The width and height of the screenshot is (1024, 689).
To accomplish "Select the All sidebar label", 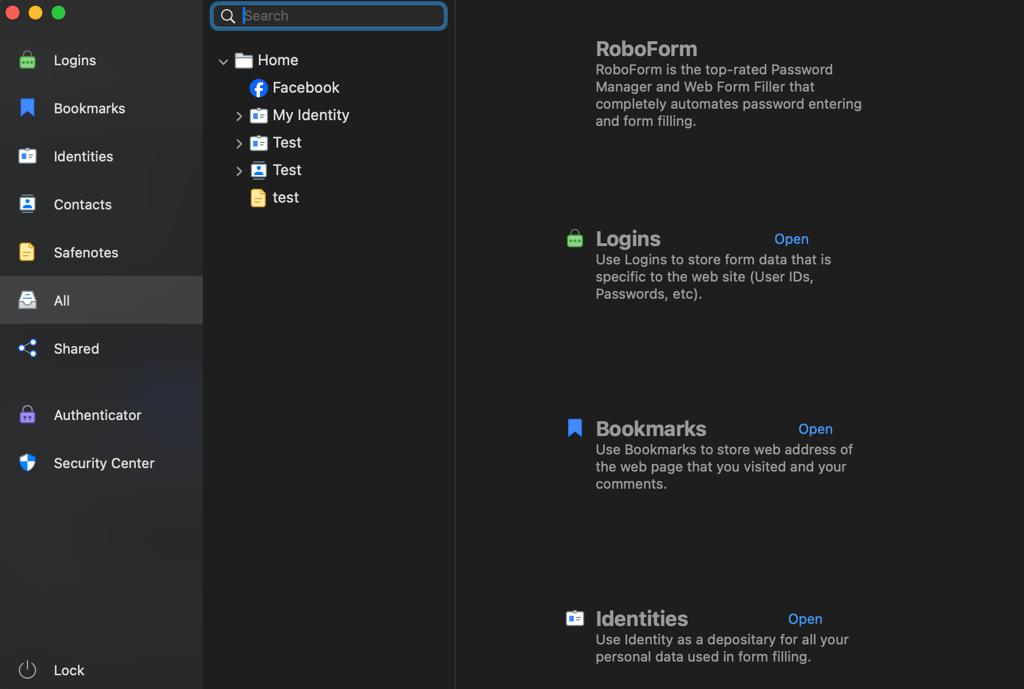I will pos(62,300).
